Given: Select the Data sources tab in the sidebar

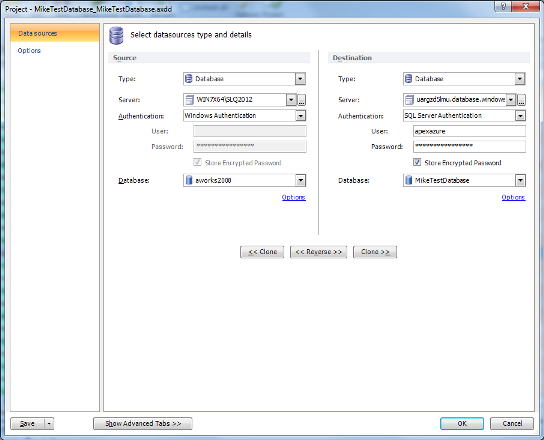Looking at the screenshot, I should coord(55,33).
